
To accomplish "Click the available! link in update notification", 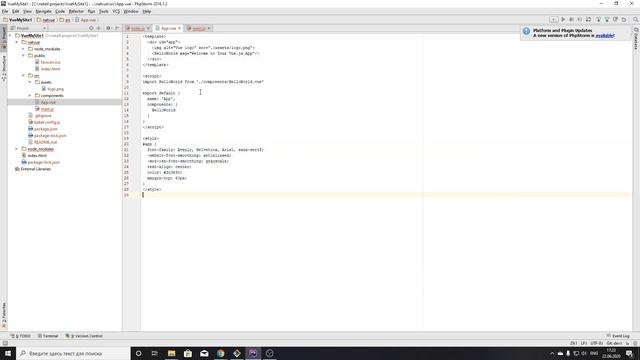I will tap(604, 36).
